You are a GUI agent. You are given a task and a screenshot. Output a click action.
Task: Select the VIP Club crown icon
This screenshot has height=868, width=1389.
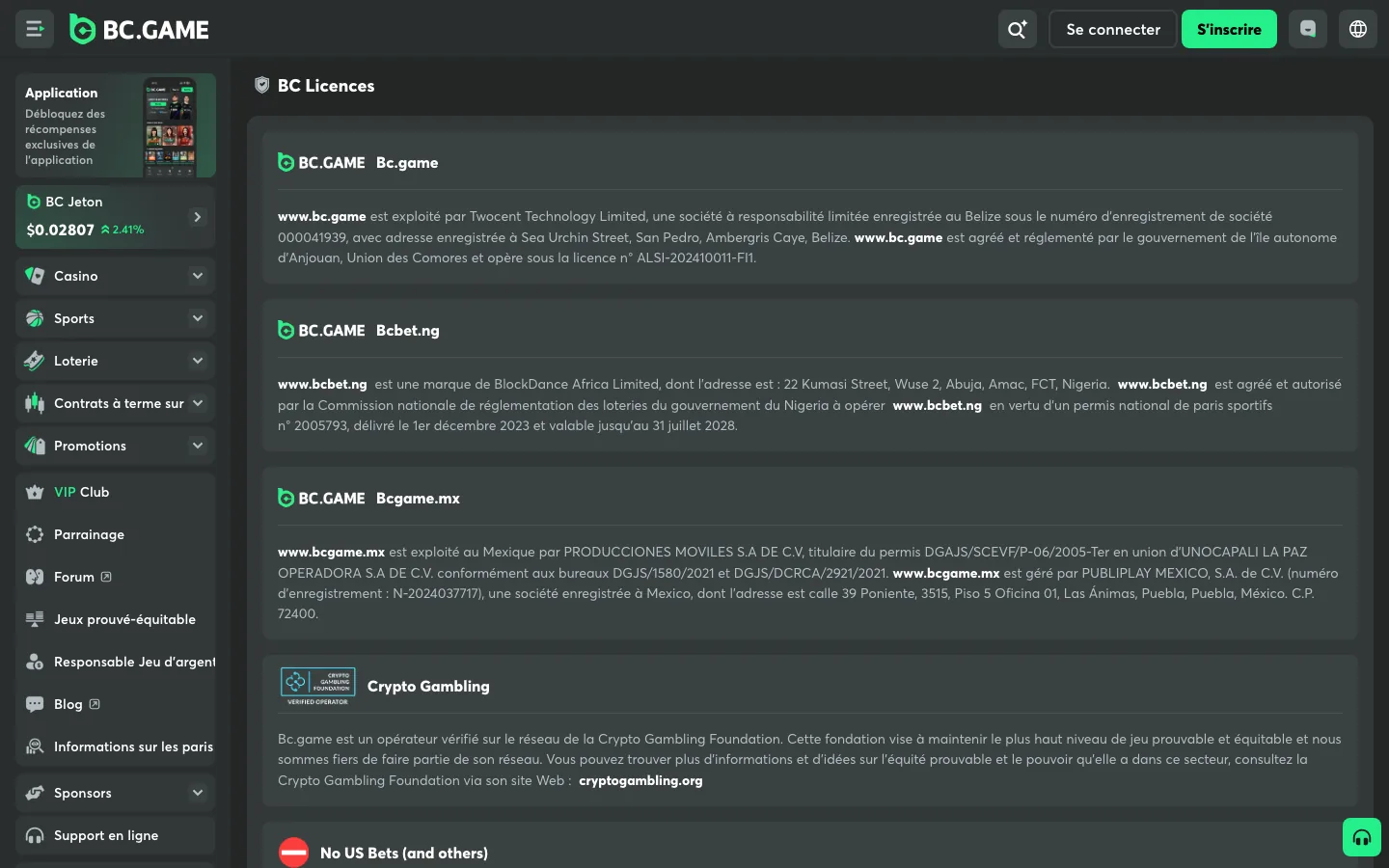coord(35,492)
